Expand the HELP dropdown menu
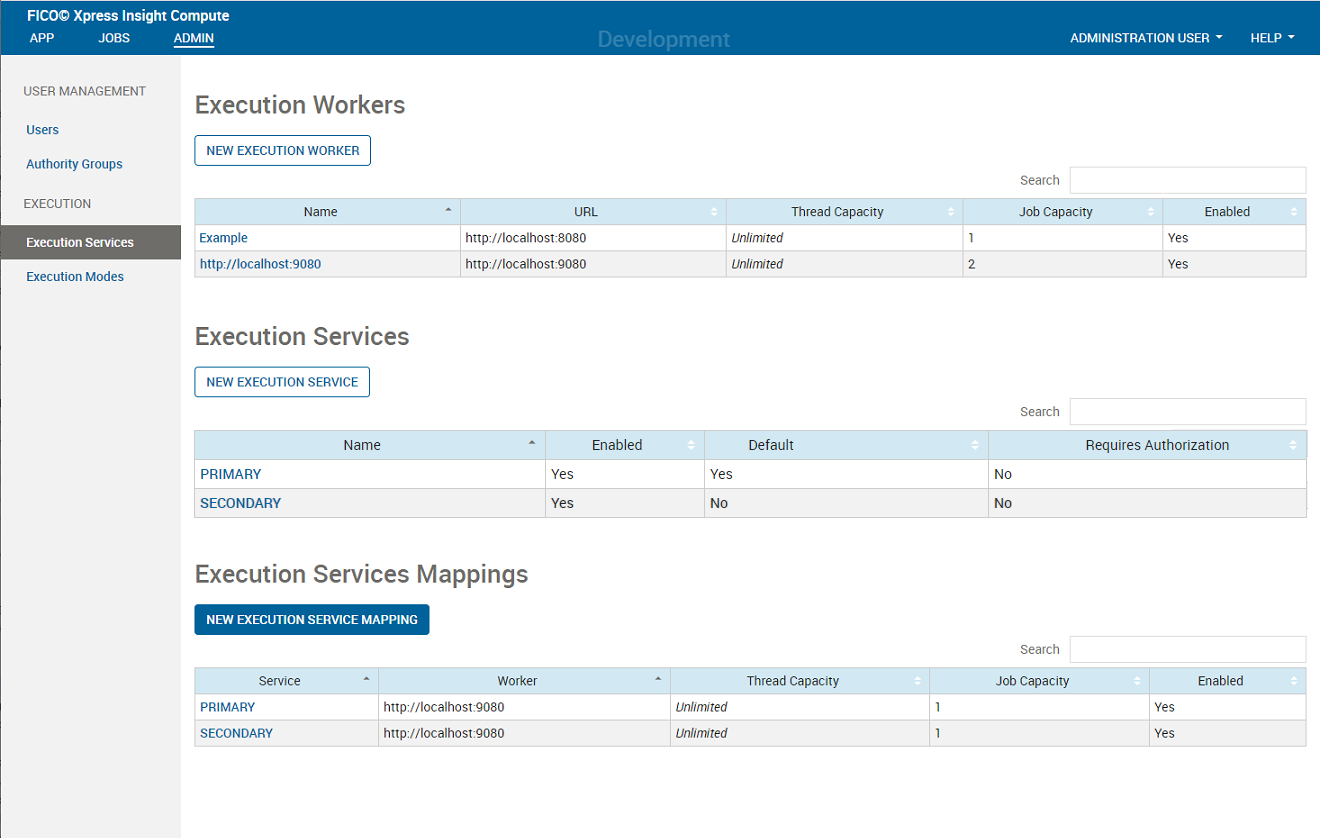 [x=1272, y=38]
